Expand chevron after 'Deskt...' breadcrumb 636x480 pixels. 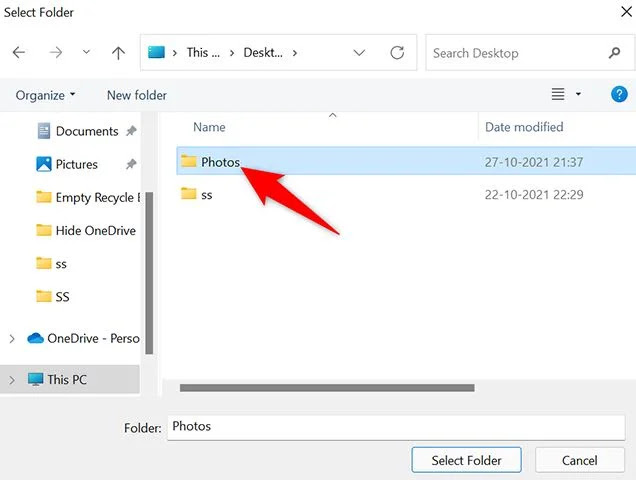295,53
